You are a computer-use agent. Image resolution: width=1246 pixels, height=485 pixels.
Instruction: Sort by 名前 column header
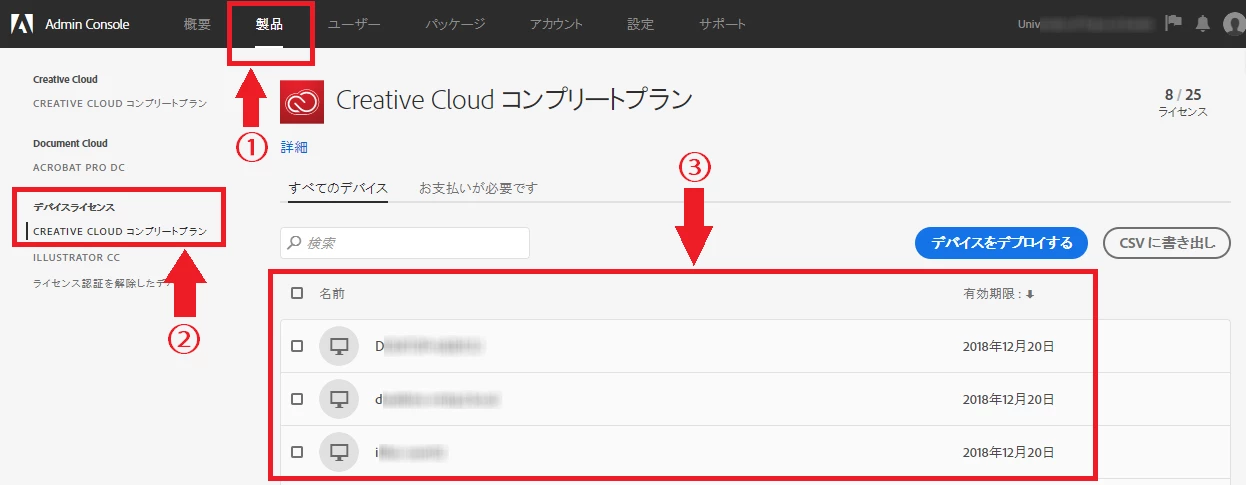click(x=332, y=294)
